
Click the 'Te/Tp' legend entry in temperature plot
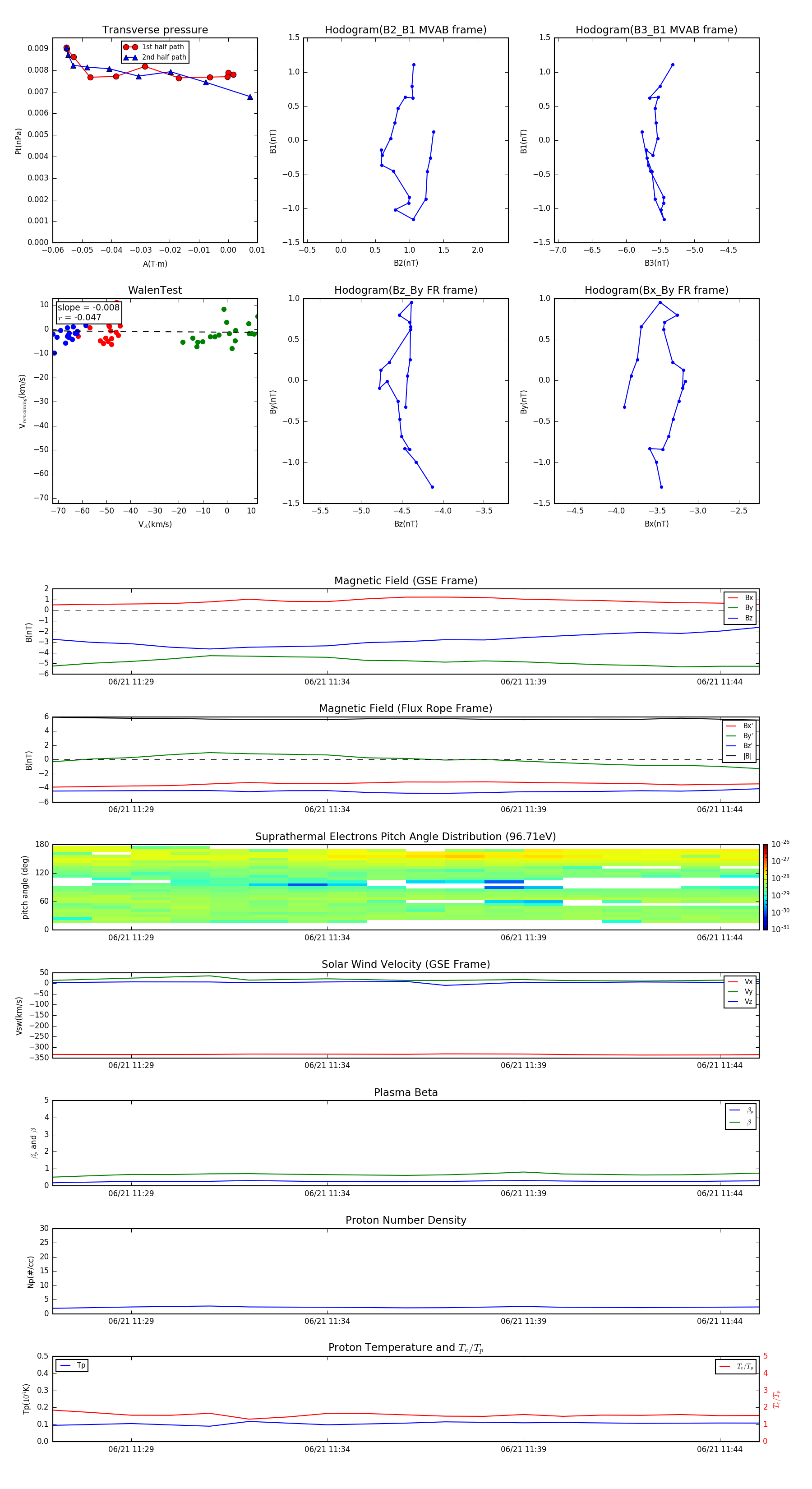click(736, 1367)
